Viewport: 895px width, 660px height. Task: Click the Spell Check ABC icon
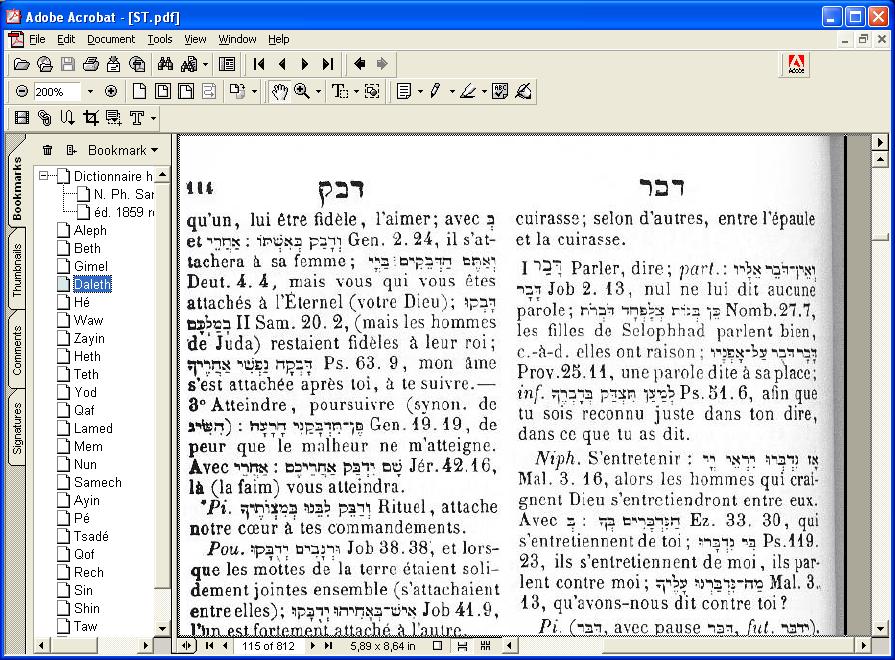[500, 91]
